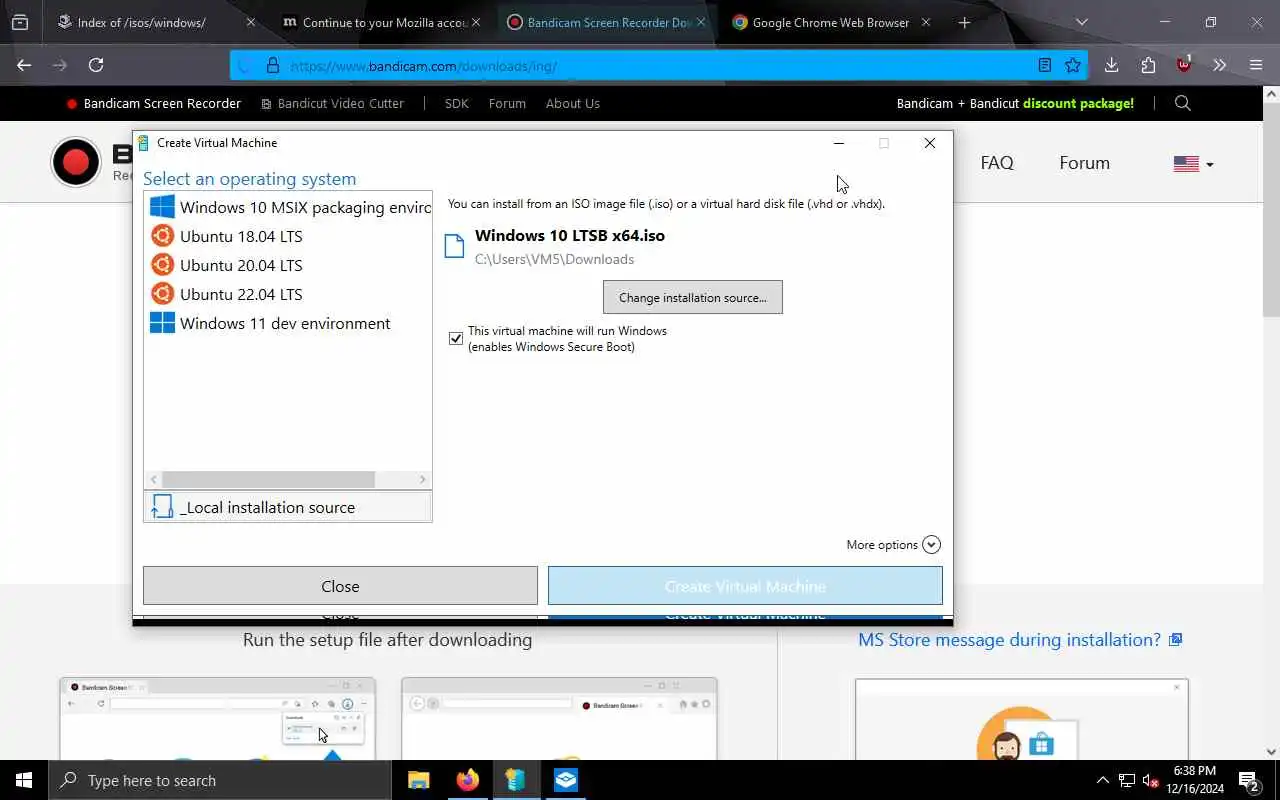Viewport: 1280px width, 800px height.
Task: Click the MS Store illustration thumbnail
Action: [1021, 719]
